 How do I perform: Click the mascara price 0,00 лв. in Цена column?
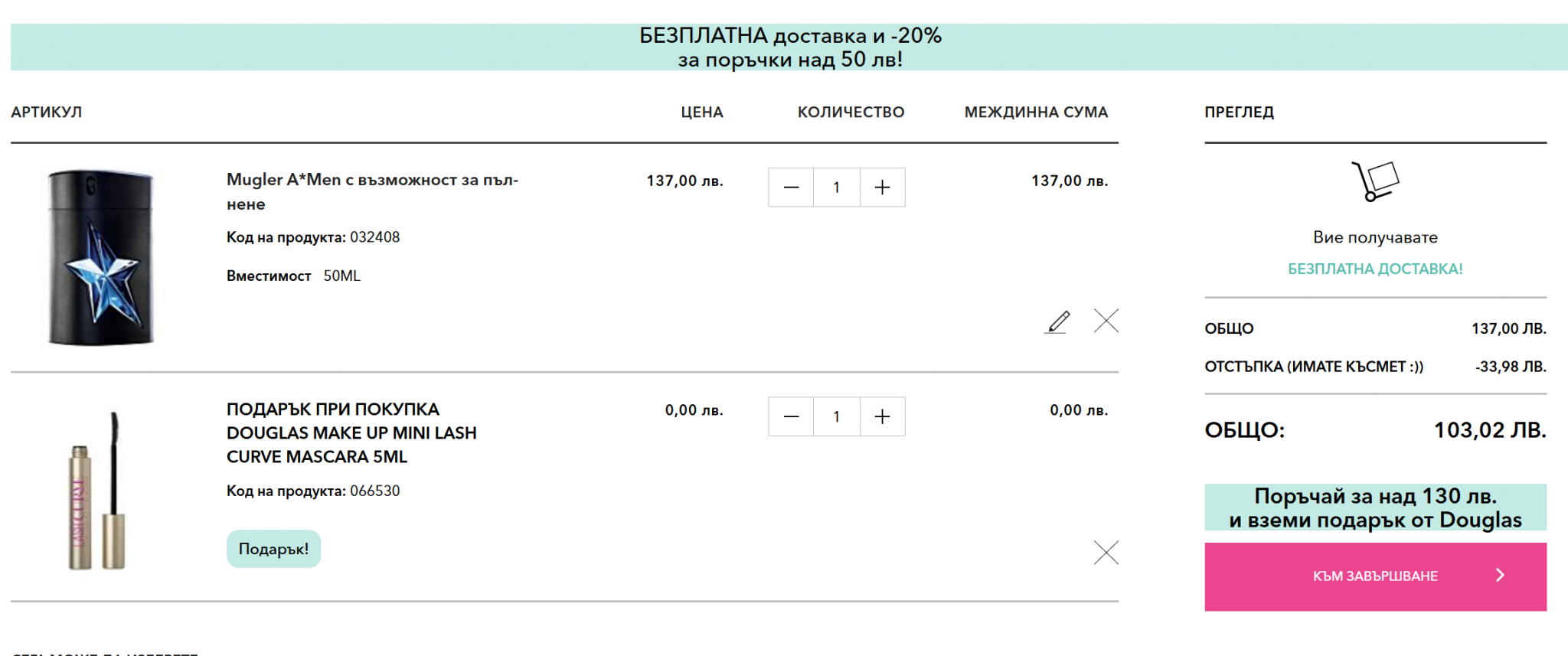(694, 410)
